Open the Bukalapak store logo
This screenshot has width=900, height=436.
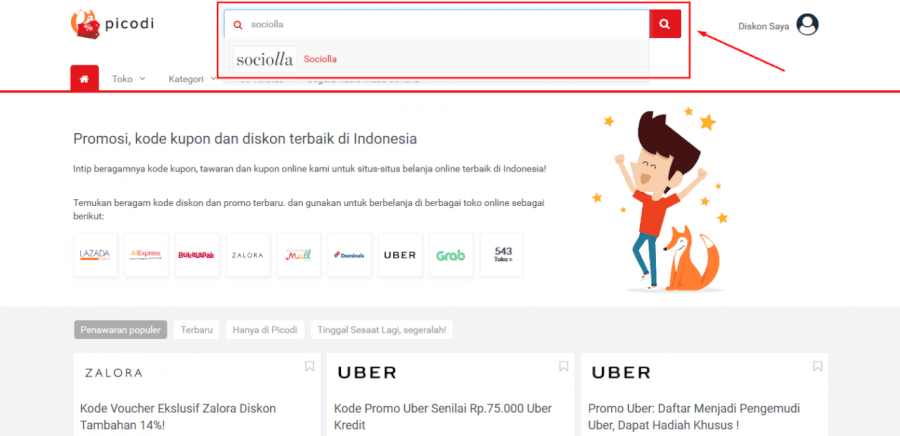[197, 255]
